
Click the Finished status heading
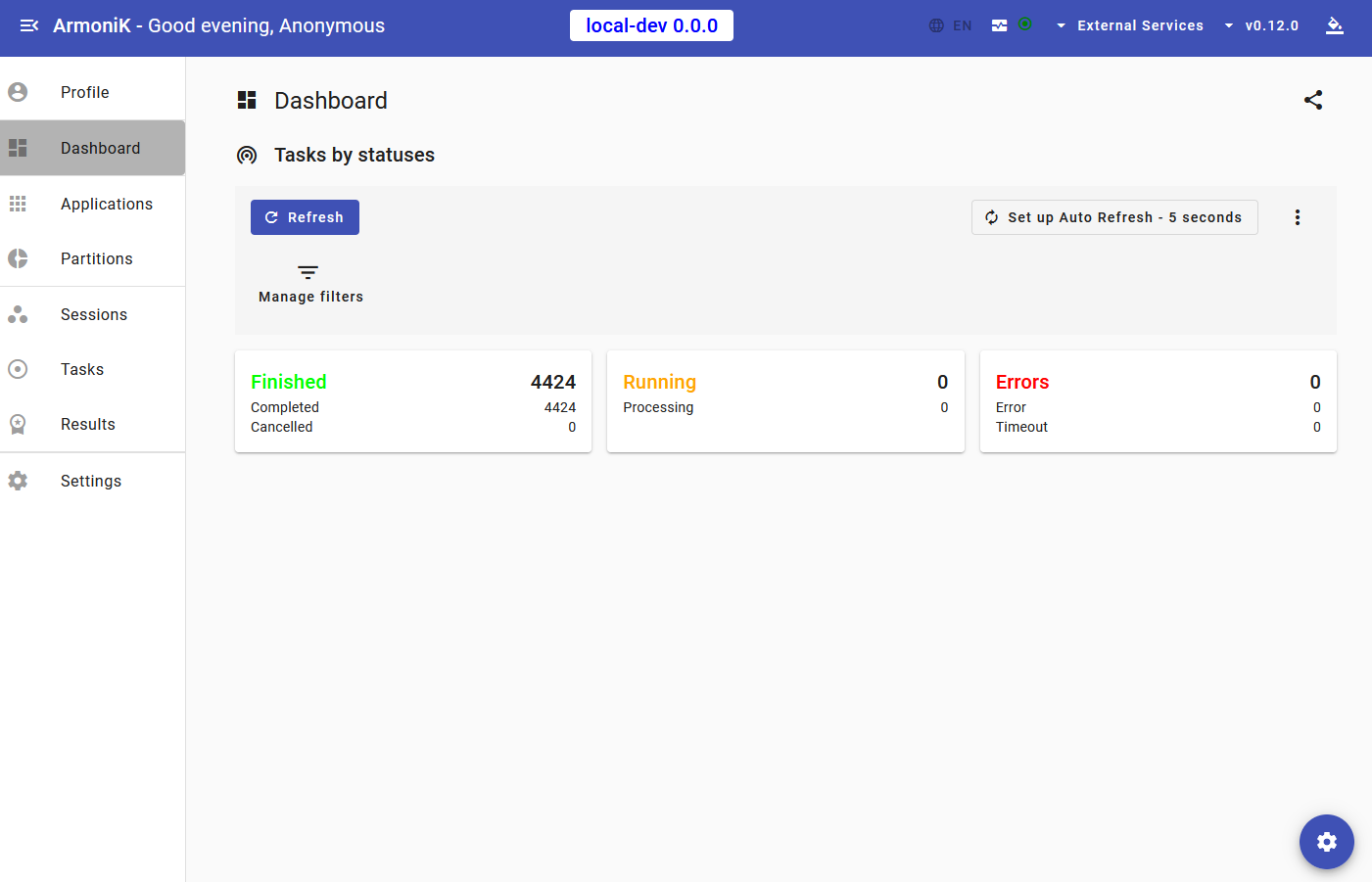click(x=289, y=382)
